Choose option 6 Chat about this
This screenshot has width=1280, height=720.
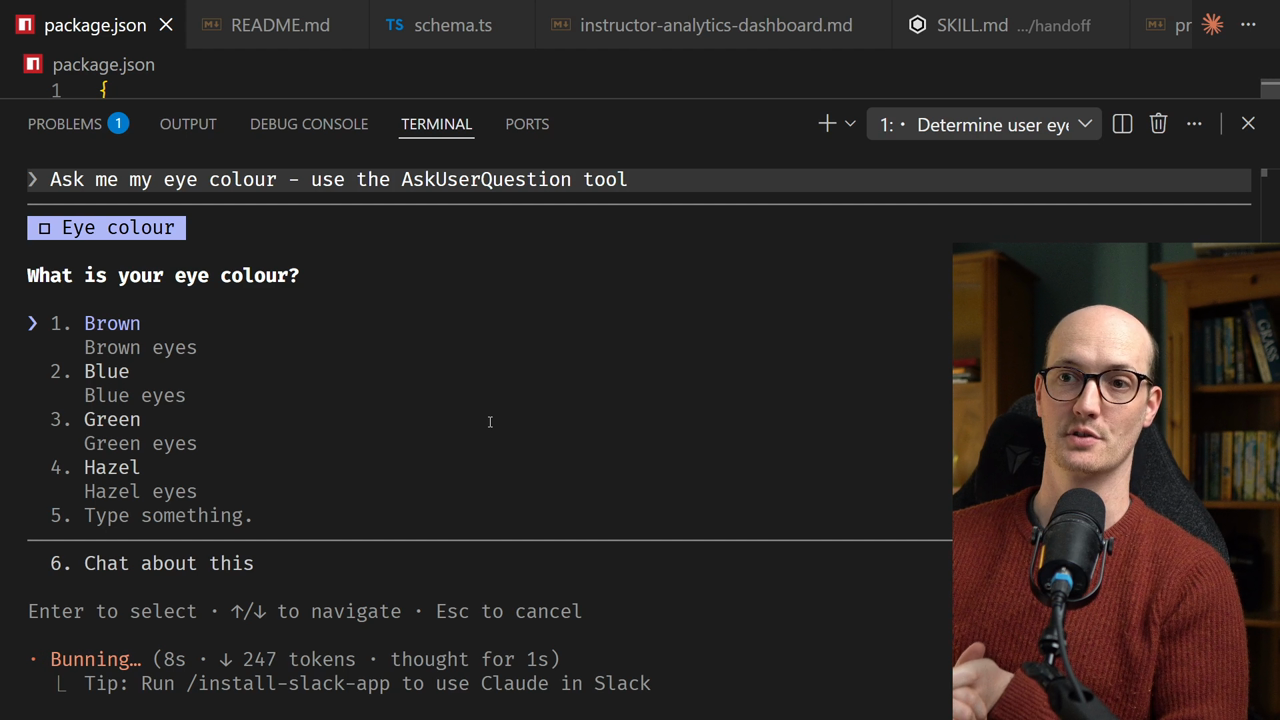[x=168, y=563]
